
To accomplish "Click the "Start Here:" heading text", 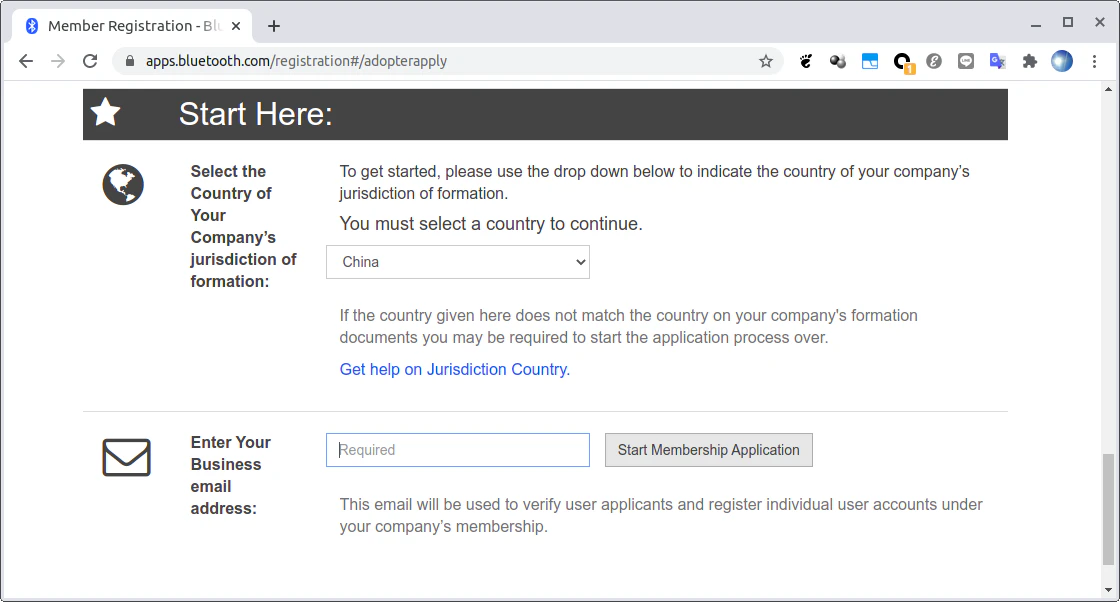I will (x=256, y=114).
